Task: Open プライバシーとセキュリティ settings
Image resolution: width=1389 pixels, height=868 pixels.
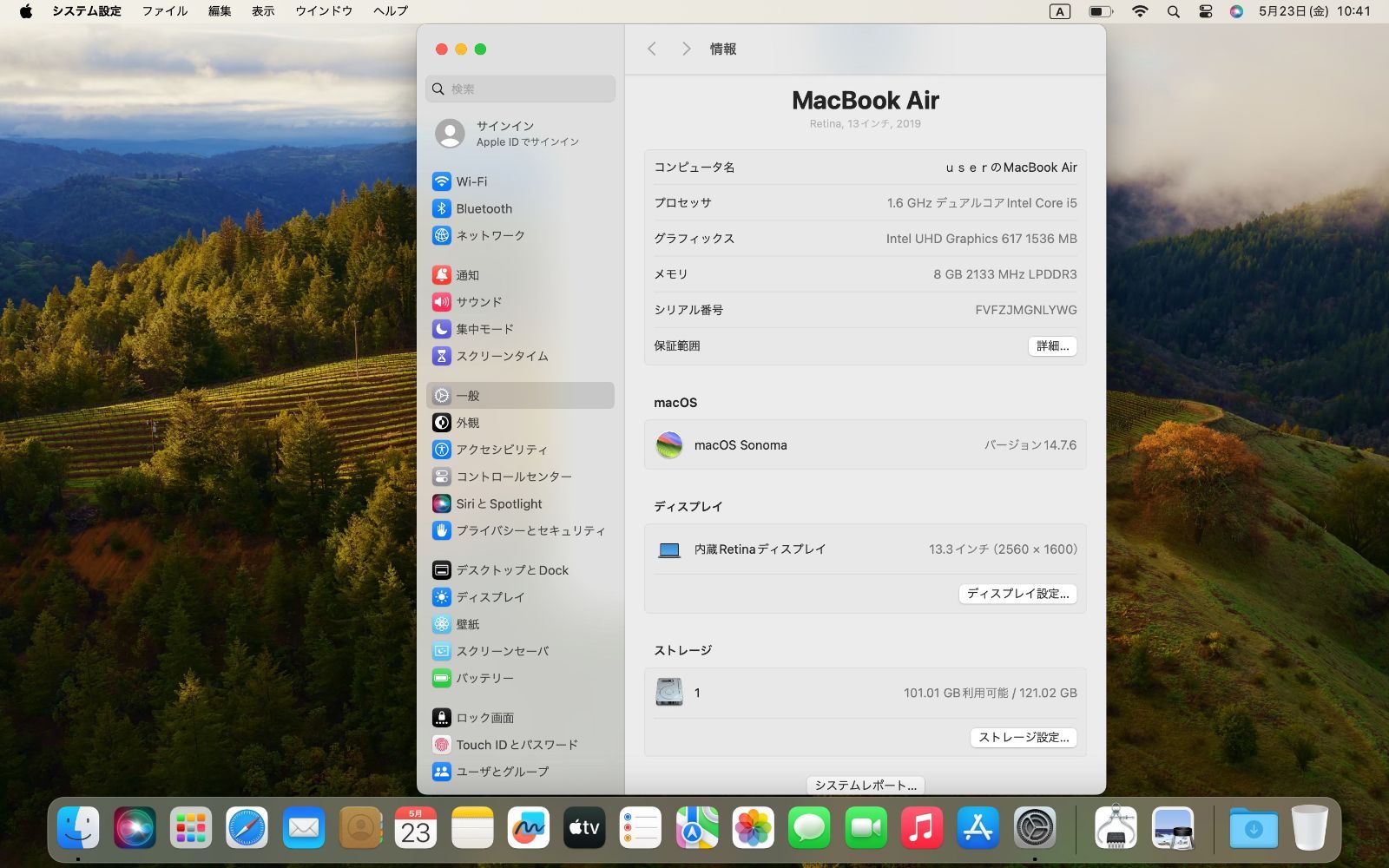Action: (520, 530)
